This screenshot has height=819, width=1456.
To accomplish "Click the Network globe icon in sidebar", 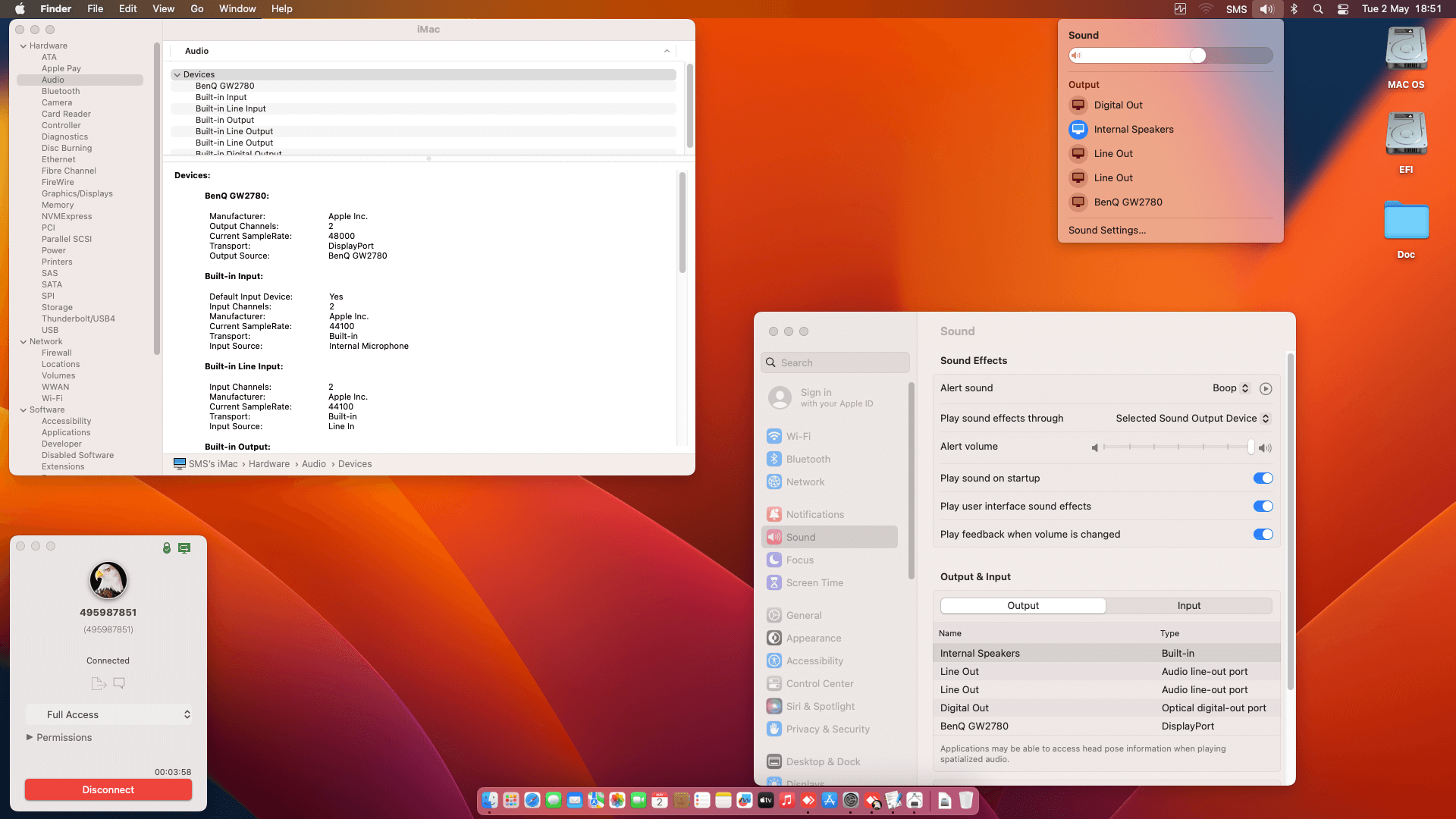I will point(774,482).
